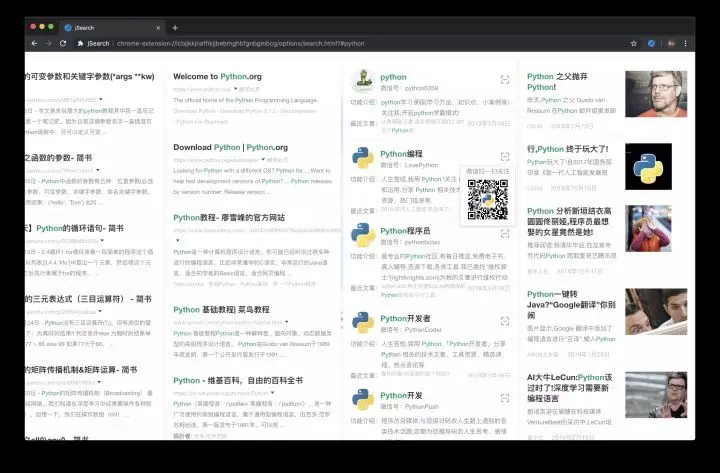
Task: Expand dropdown arrow under '三元表达式' result
Action: point(100,311)
